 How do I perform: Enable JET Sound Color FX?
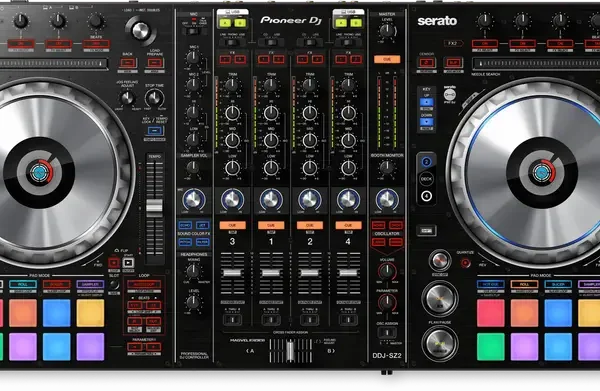pos(202,225)
